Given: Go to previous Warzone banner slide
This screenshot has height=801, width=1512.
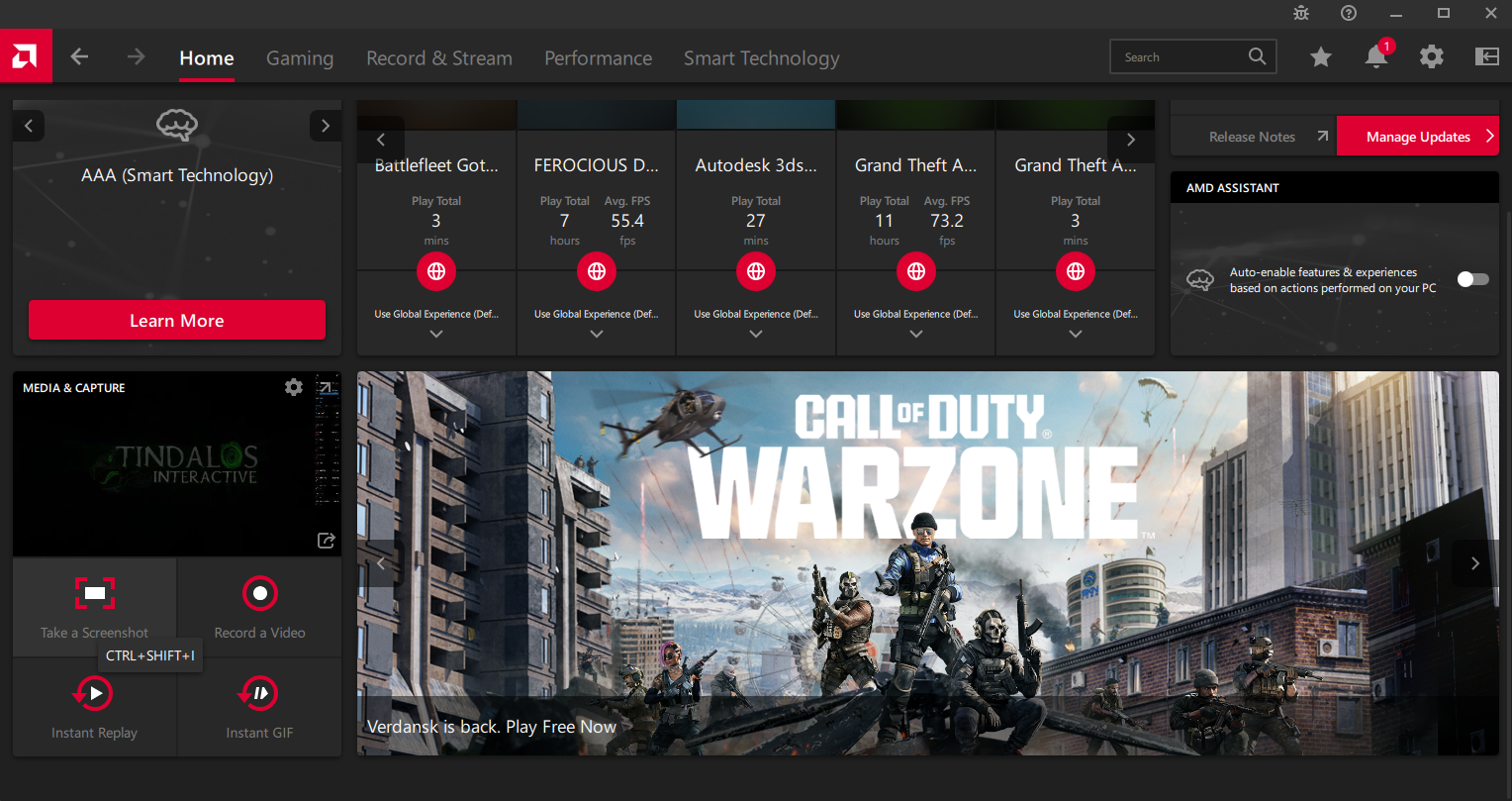Looking at the screenshot, I should pos(381,563).
